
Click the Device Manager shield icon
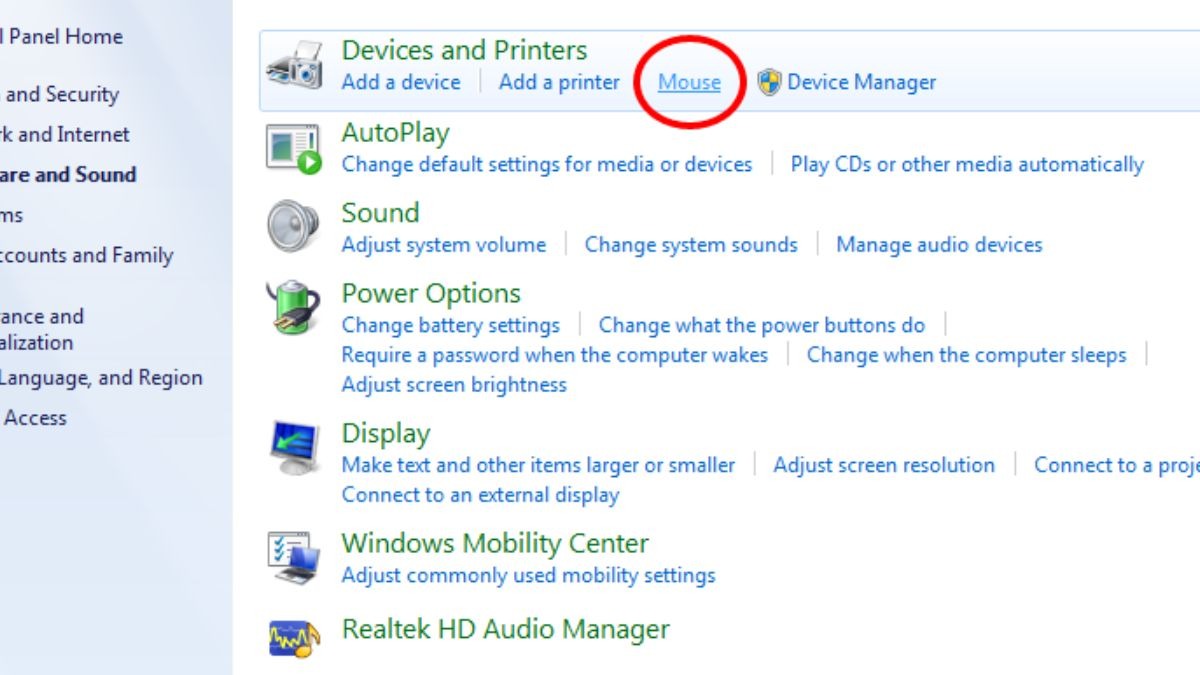tap(768, 82)
